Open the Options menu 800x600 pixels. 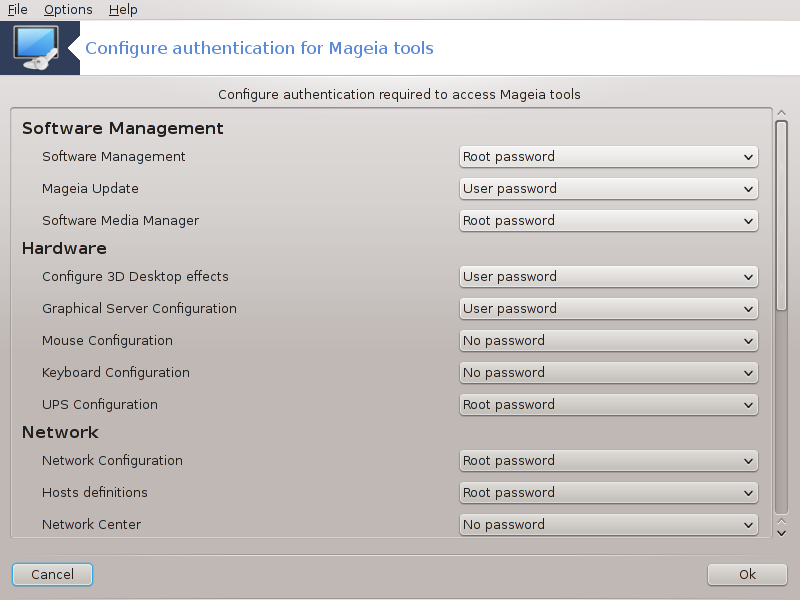point(68,10)
